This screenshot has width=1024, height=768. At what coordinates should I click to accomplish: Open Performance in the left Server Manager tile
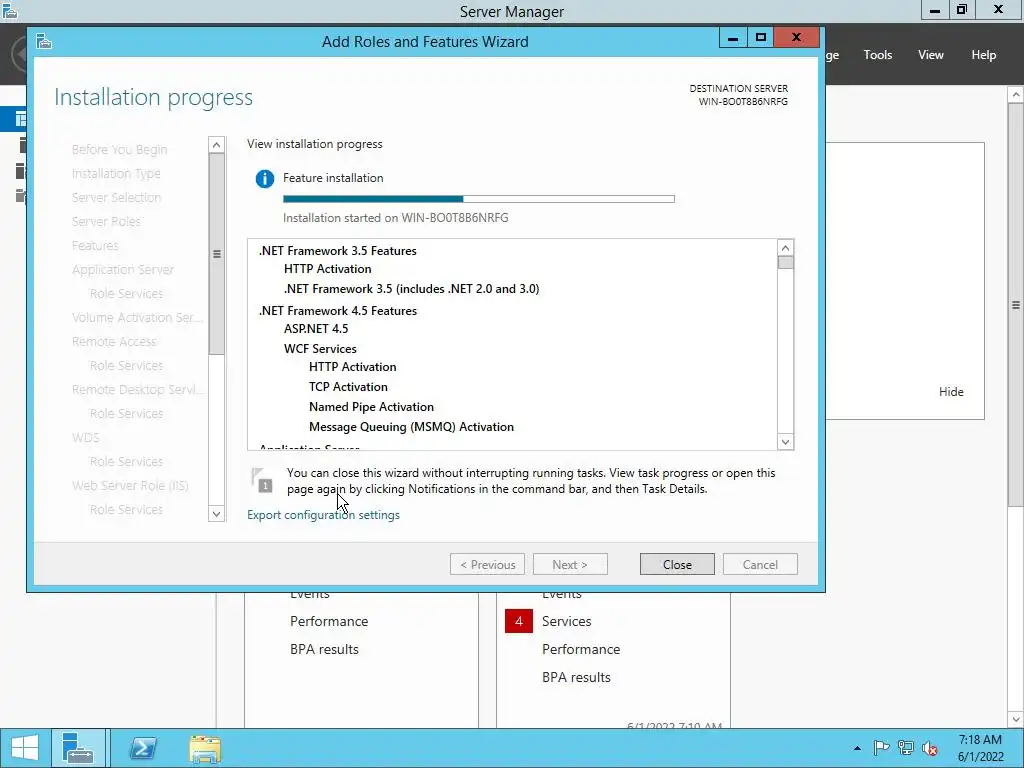tap(329, 621)
